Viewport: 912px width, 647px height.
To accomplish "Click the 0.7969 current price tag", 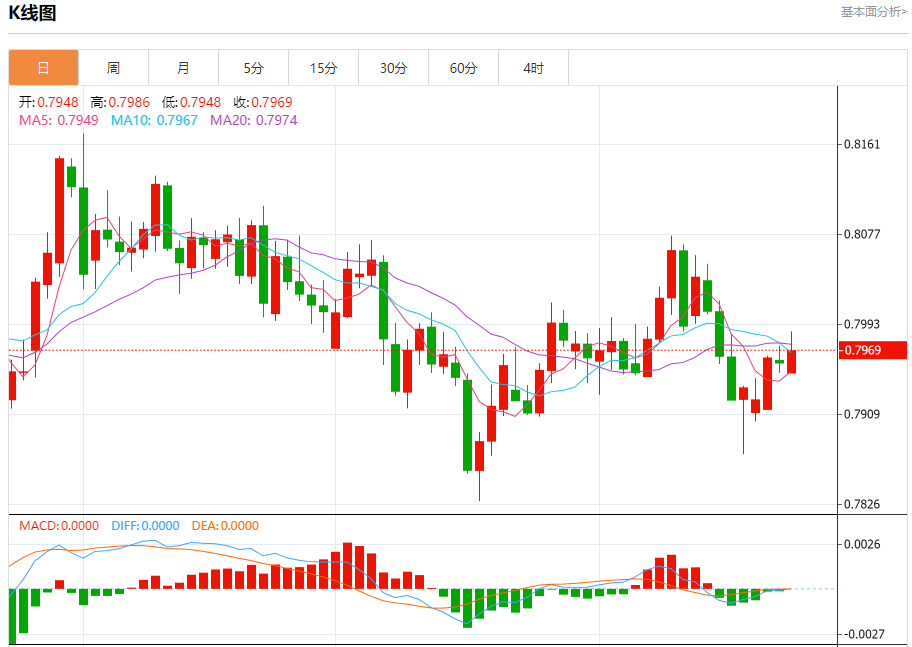I will tap(873, 350).
